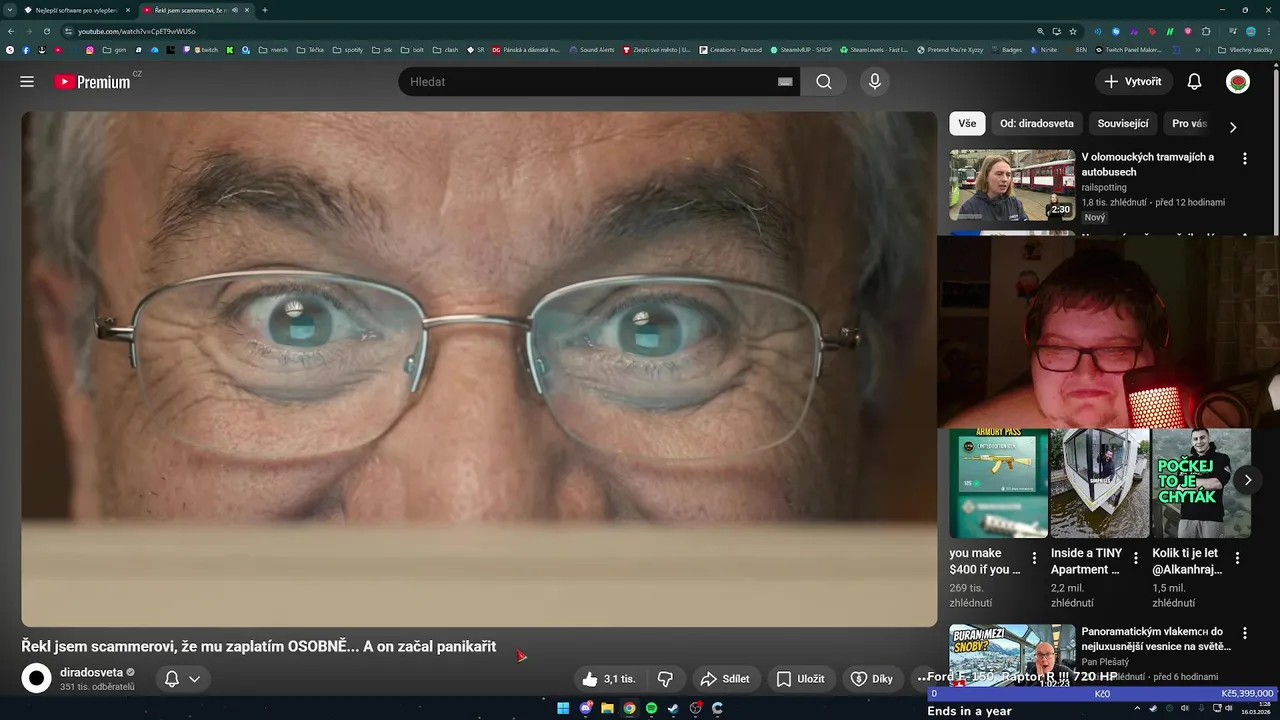The height and width of the screenshot is (720, 1280).
Task: Select the Vše filter chip
Action: point(967,124)
